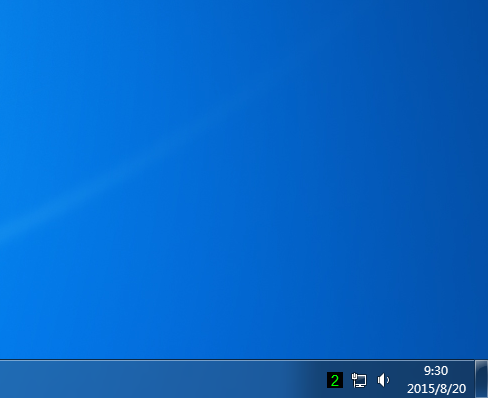Click the date and time notification area
The width and height of the screenshot is (488, 398).
(436, 380)
